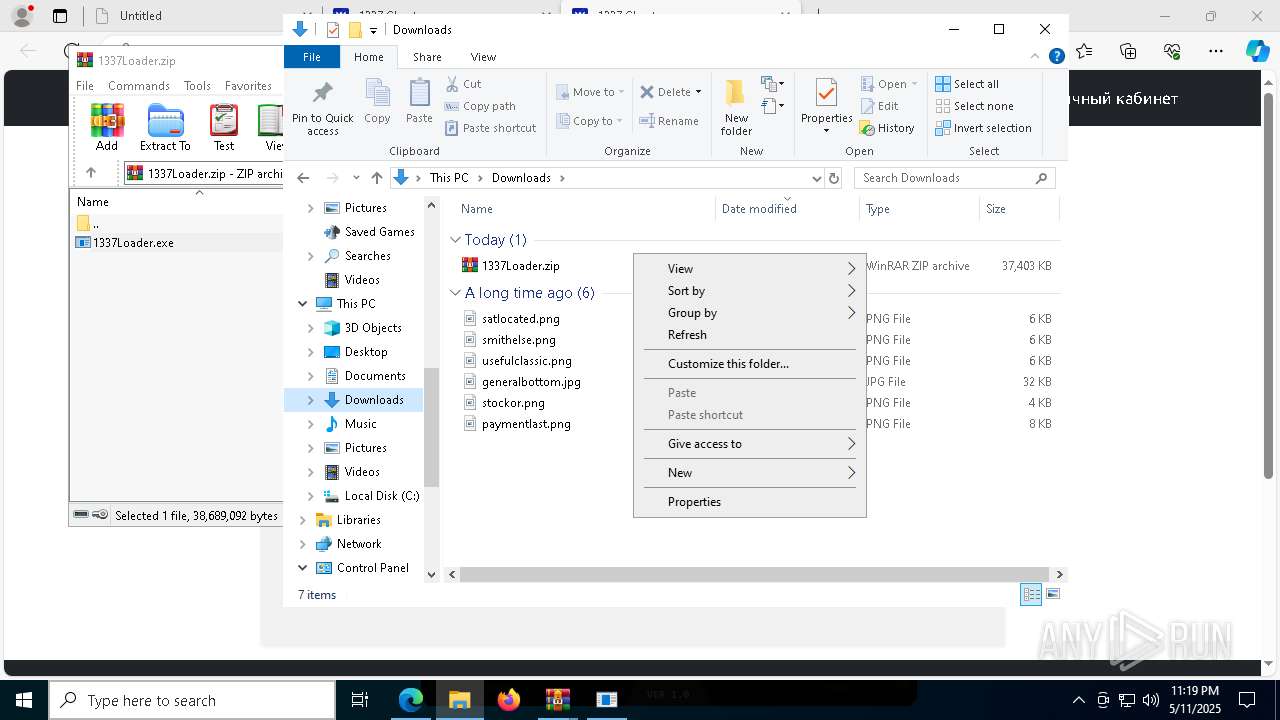The width and height of the screenshot is (1280, 720).
Task: Click refresh button next to address bar
Action: coord(833,178)
